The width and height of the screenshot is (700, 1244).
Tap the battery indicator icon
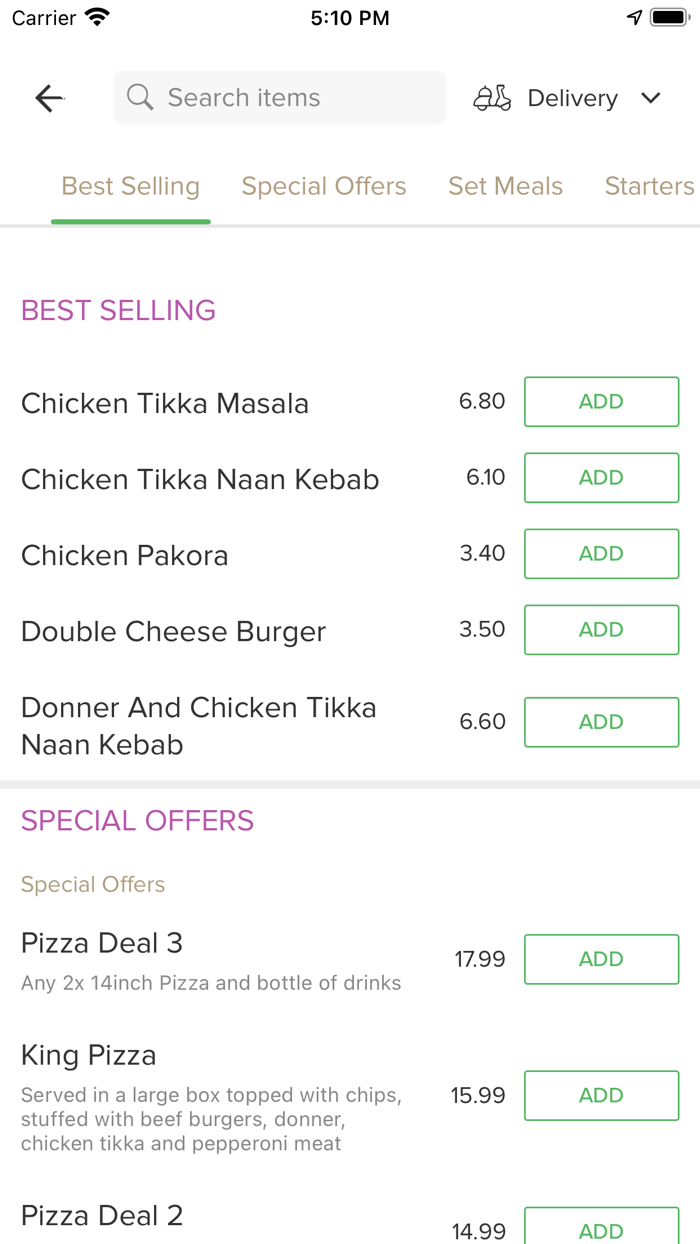click(x=668, y=18)
